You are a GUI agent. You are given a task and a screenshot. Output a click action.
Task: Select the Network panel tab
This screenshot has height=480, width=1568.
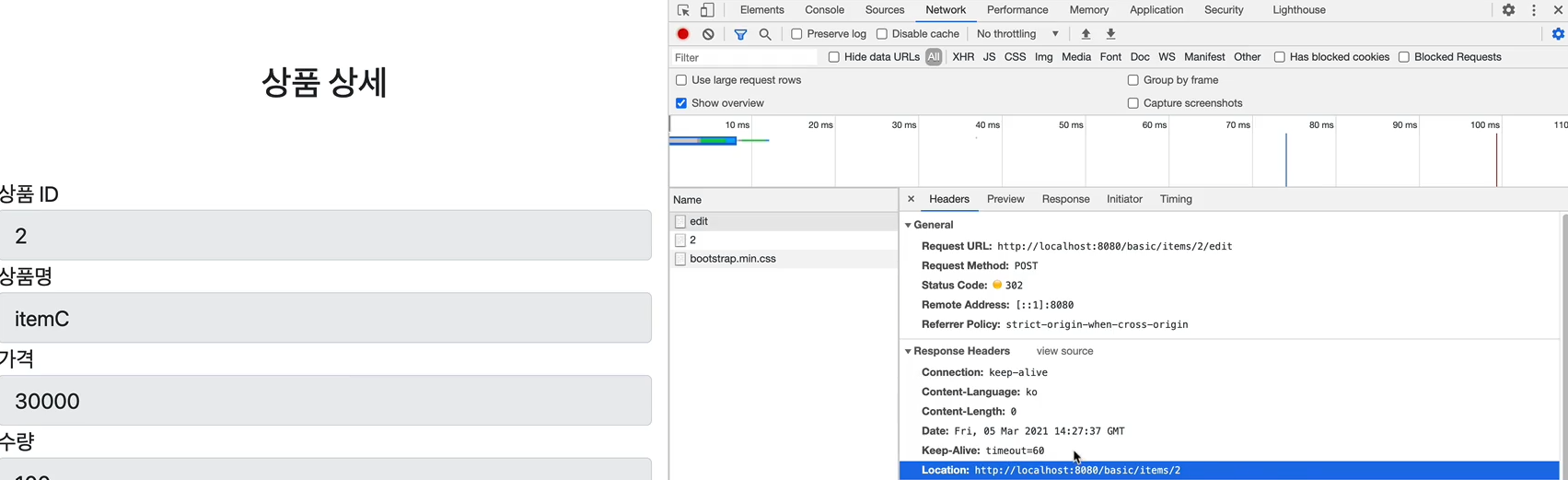point(946,10)
